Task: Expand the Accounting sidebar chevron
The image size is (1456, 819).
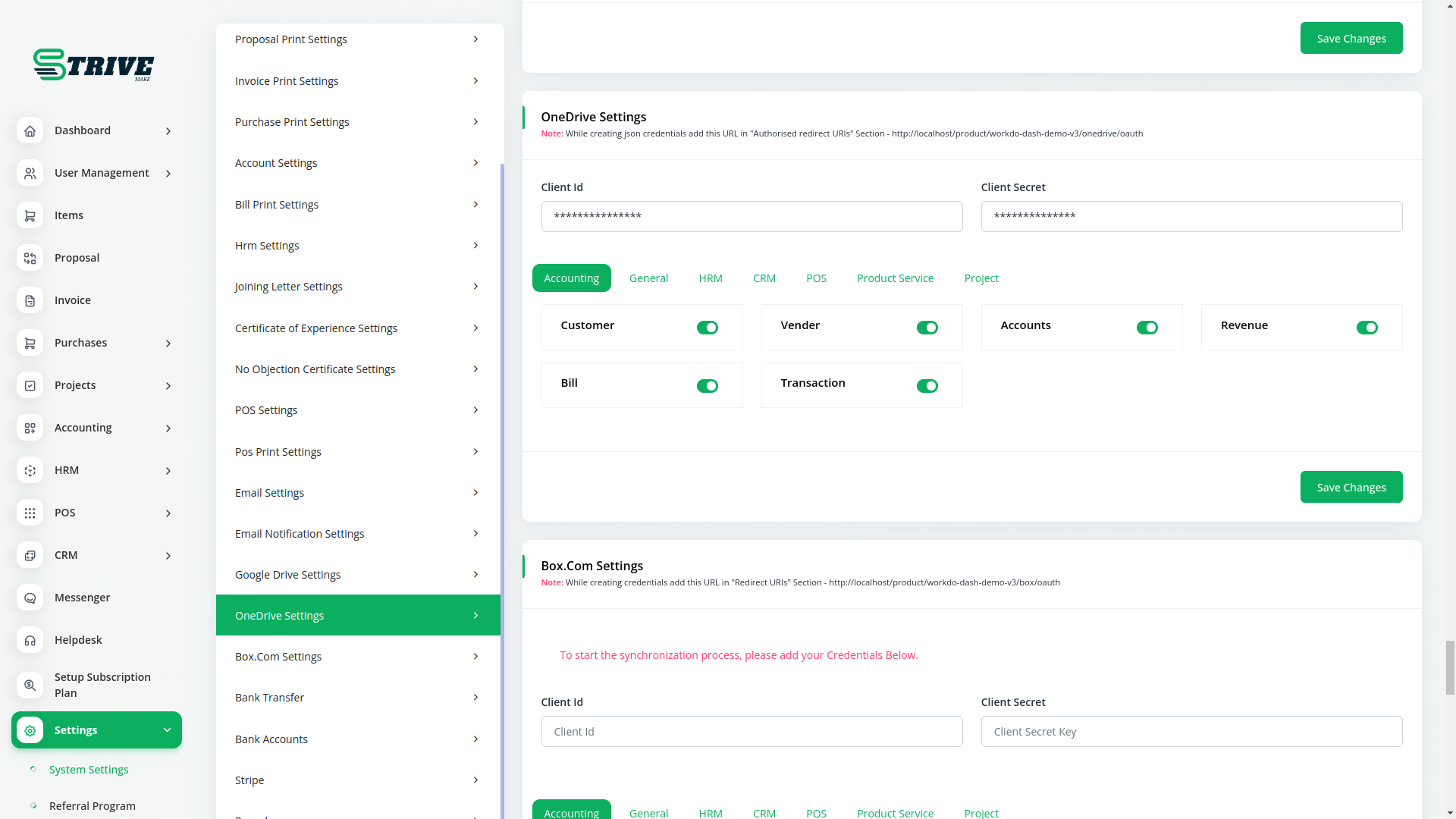Action: (x=168, y=428)
